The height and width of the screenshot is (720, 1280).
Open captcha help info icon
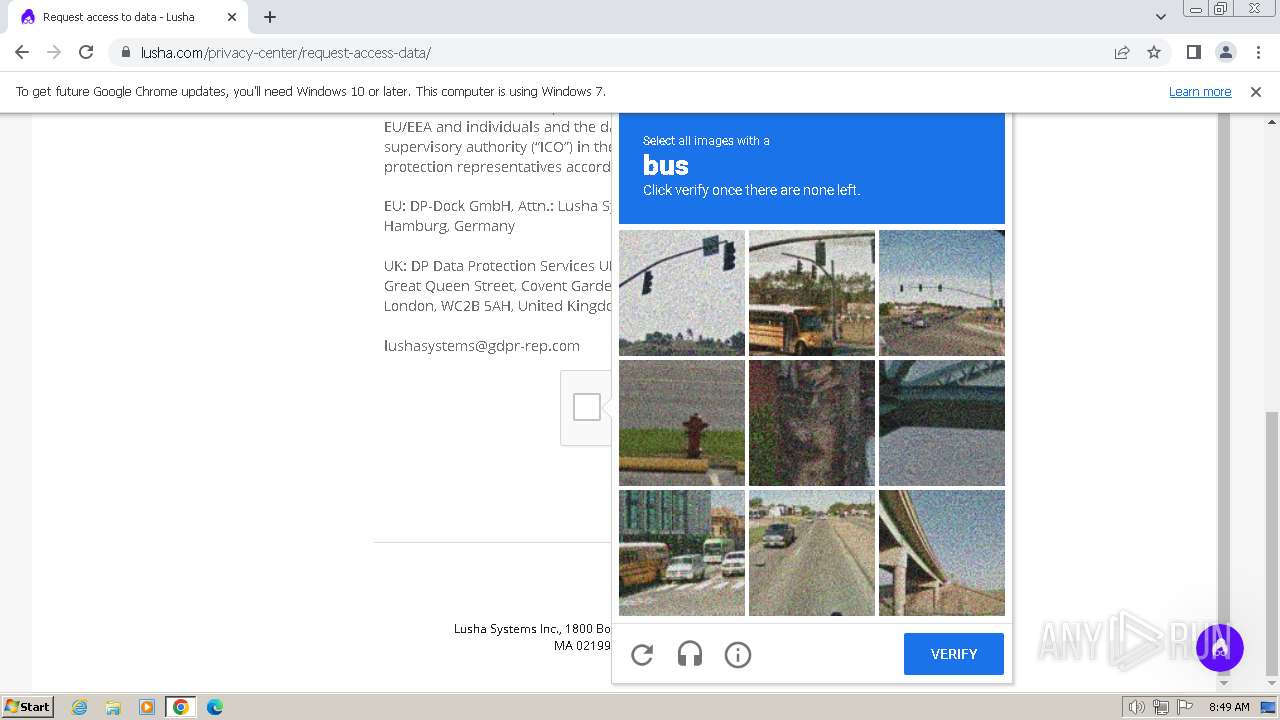738,655
